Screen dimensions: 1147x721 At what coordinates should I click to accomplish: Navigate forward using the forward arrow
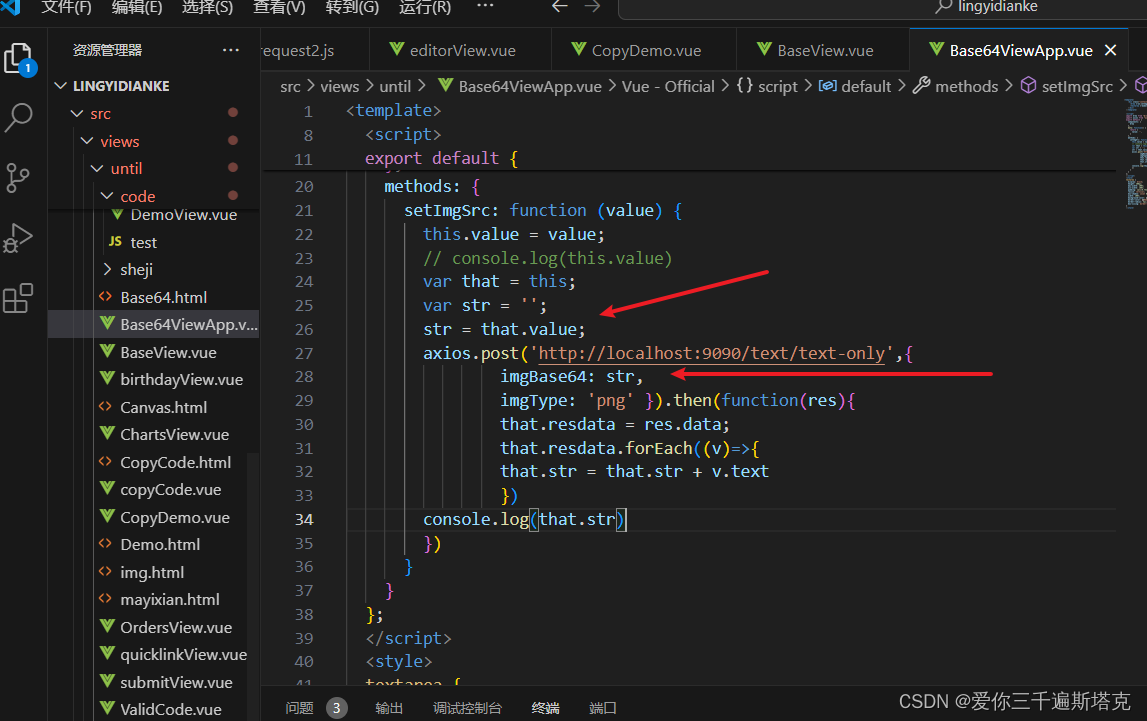[x=592, y=8]
